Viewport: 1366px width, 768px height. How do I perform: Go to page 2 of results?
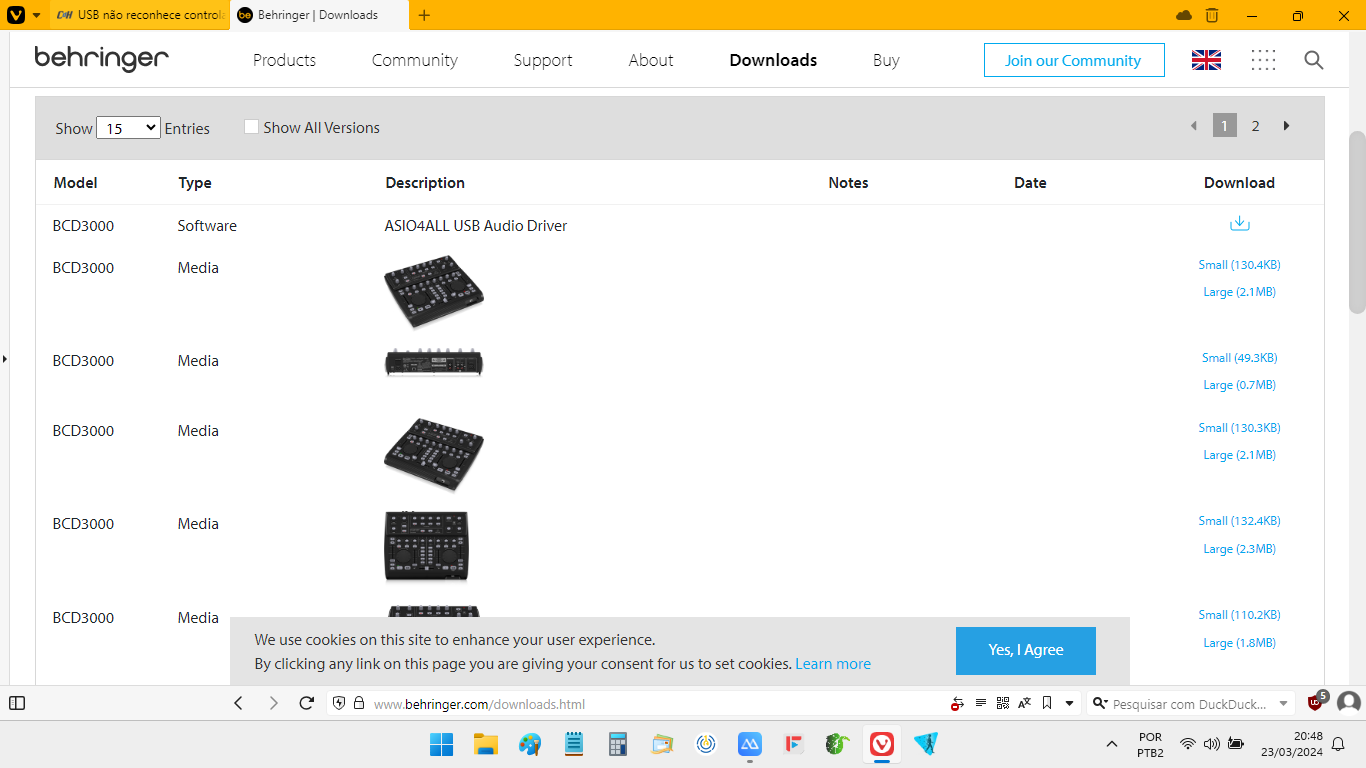[1255, 126]
